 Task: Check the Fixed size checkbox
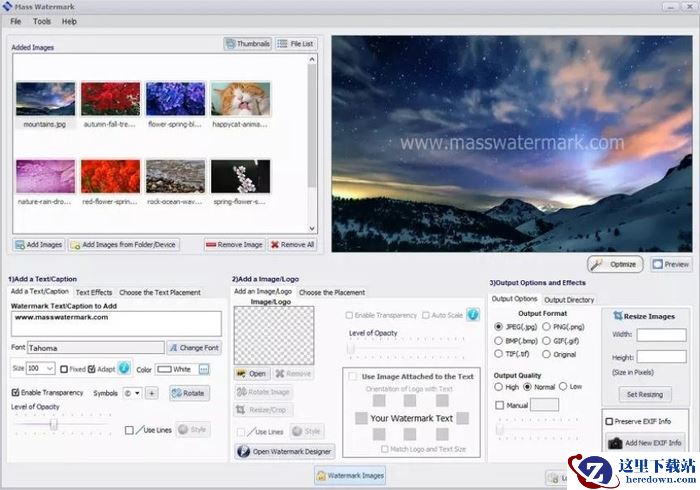[x=64, y=369]
